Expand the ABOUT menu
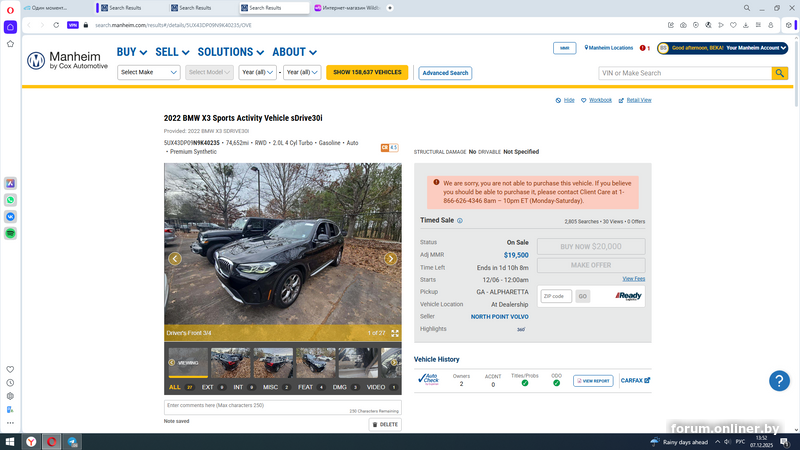Viewport: 800px width, 450px height. 294,52
